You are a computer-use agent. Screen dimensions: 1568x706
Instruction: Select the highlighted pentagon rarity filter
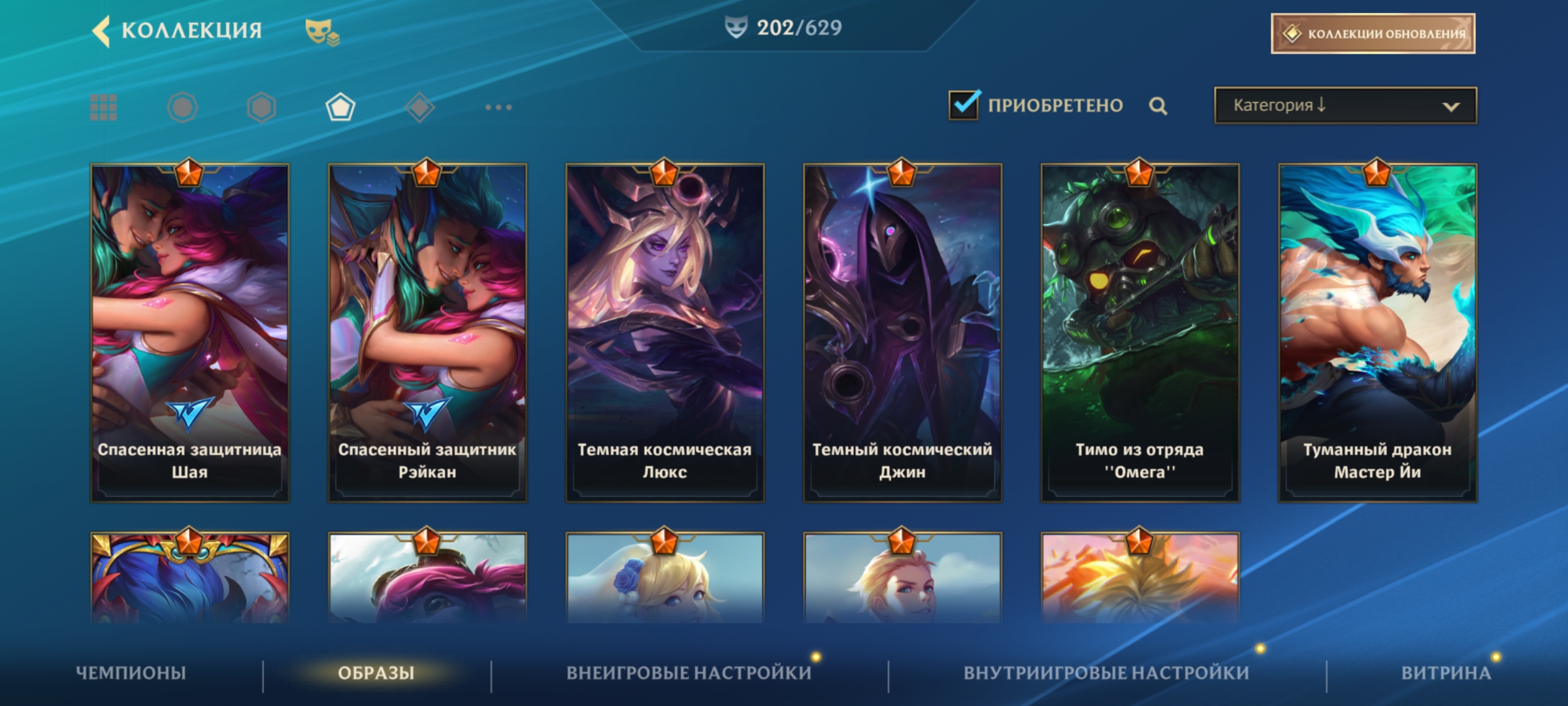340,107
